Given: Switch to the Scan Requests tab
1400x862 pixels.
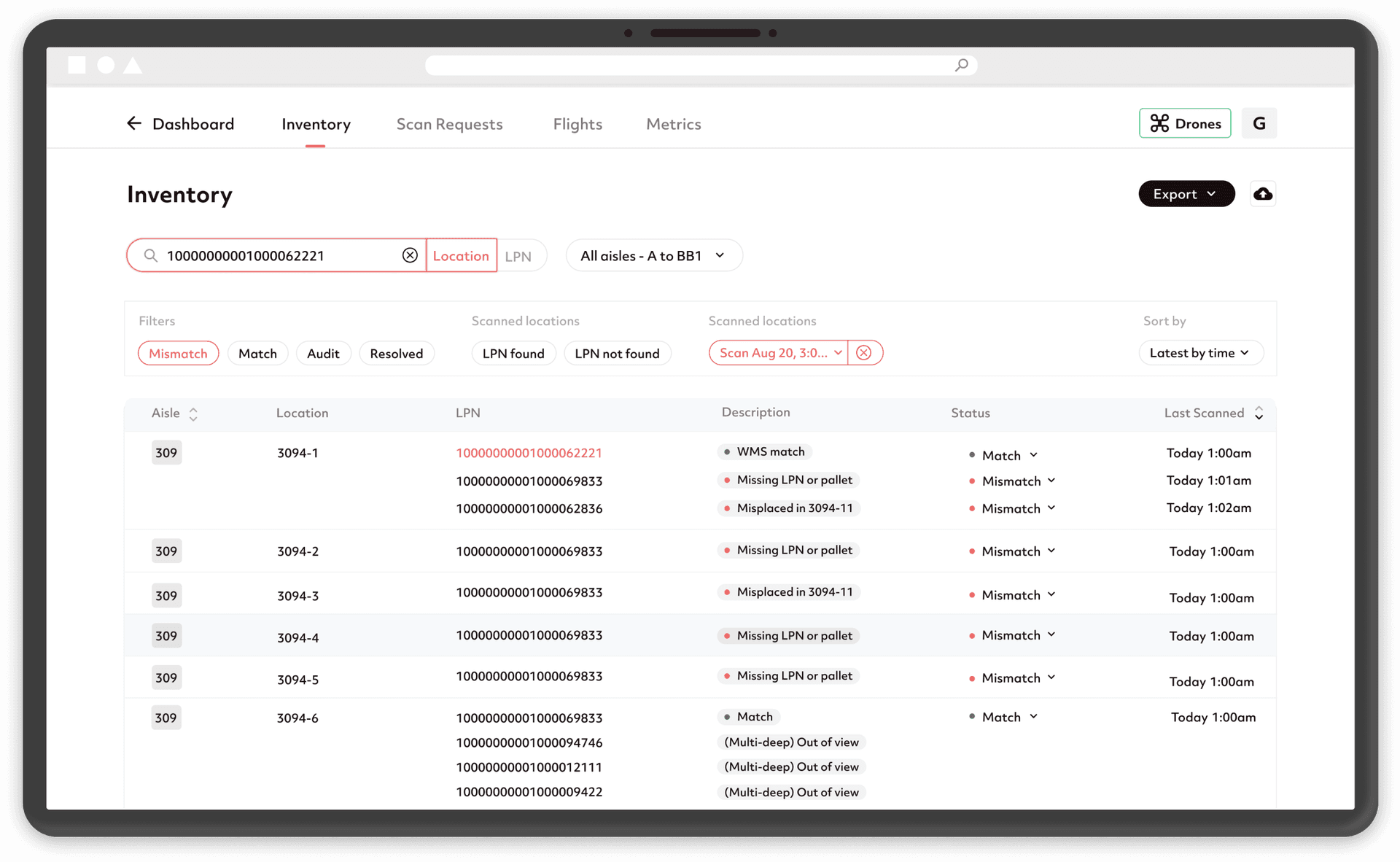Looking at the screenshot, I should (x=449, y=124).
